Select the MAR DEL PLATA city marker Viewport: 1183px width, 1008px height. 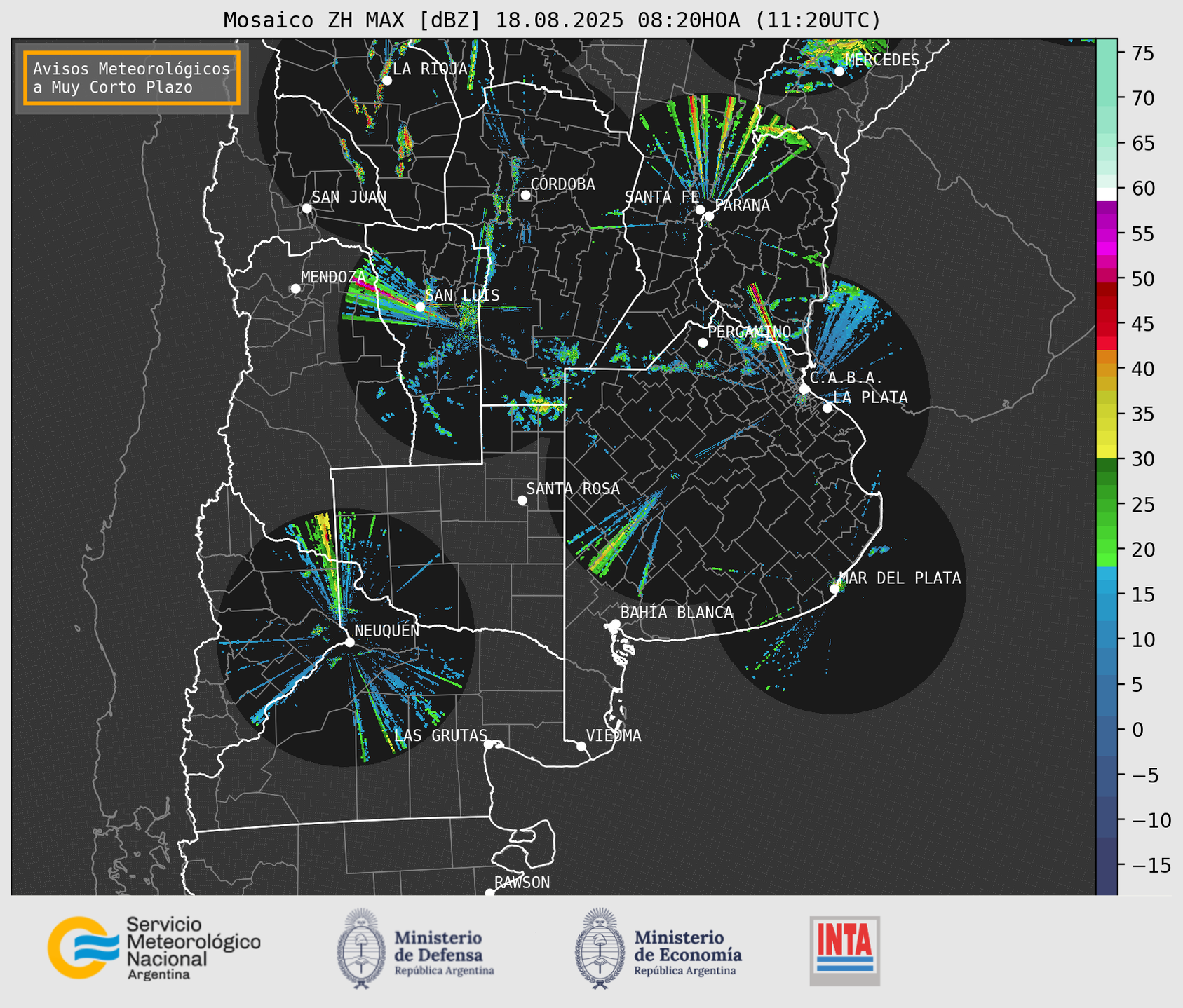(834, 589)
